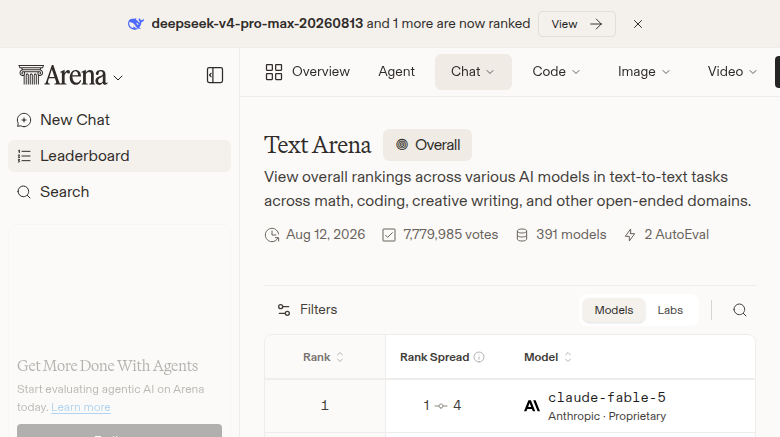This screenshot has width=780, height=437.
Task: Open the claude-fable-5 model entry
Action: 607,397
